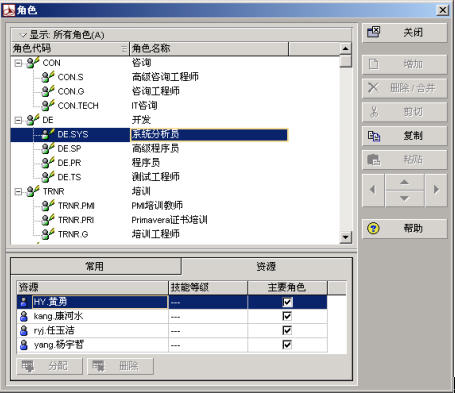Open the 显示: 所有角色 display options bar
455x393 pixels.
[x=181, y=35]
